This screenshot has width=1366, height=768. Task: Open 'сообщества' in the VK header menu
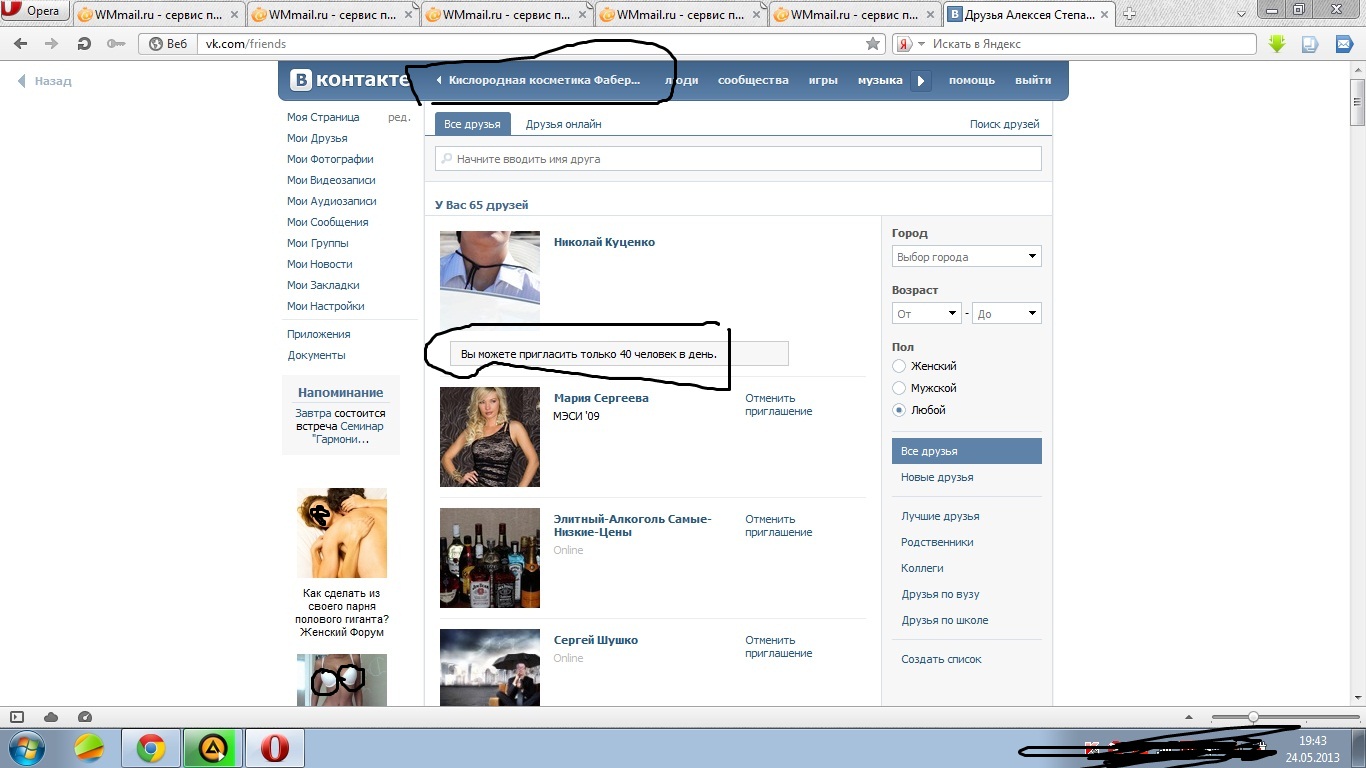(x=753, y=81)
